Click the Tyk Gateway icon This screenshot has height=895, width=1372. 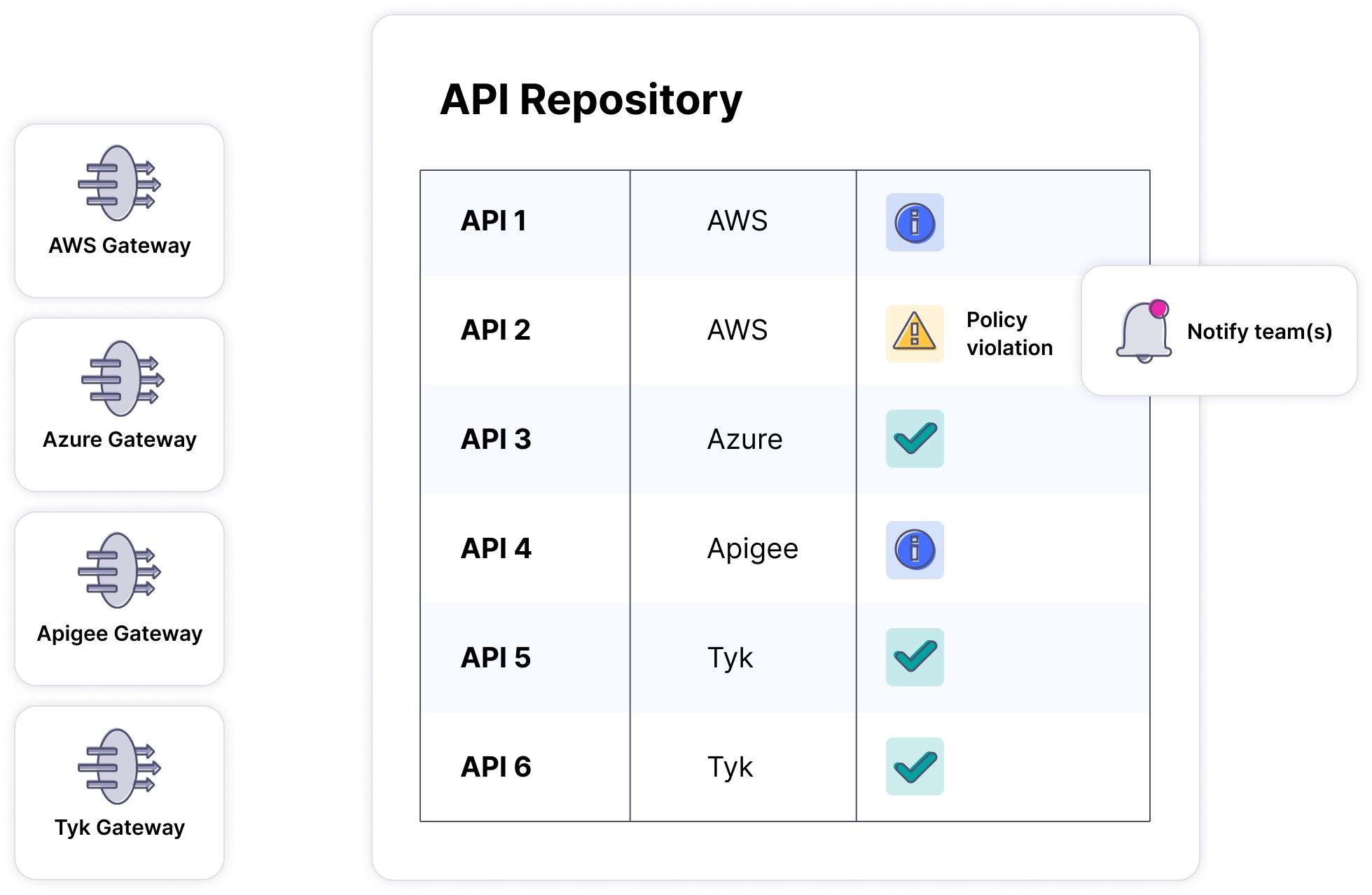click(x=119, y=766)
